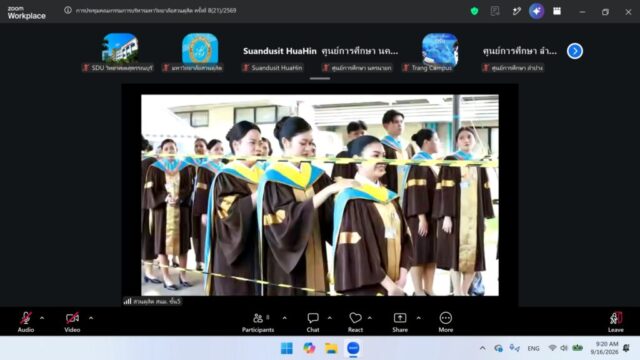The width and height of the screenshot is (640, 360).
Task: Show next participants with blue arrow
Action: click(x=575, y=51)
